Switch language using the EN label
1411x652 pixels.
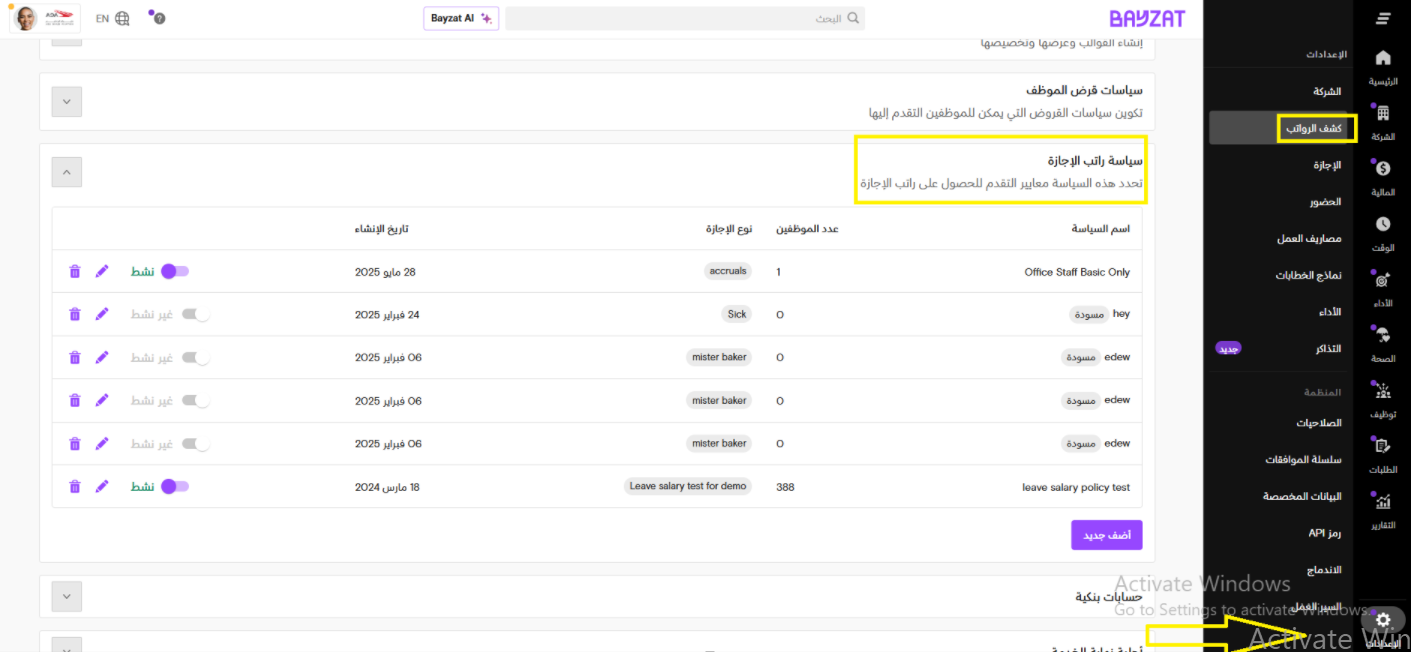pyautogui.click(x=102, y=18)
